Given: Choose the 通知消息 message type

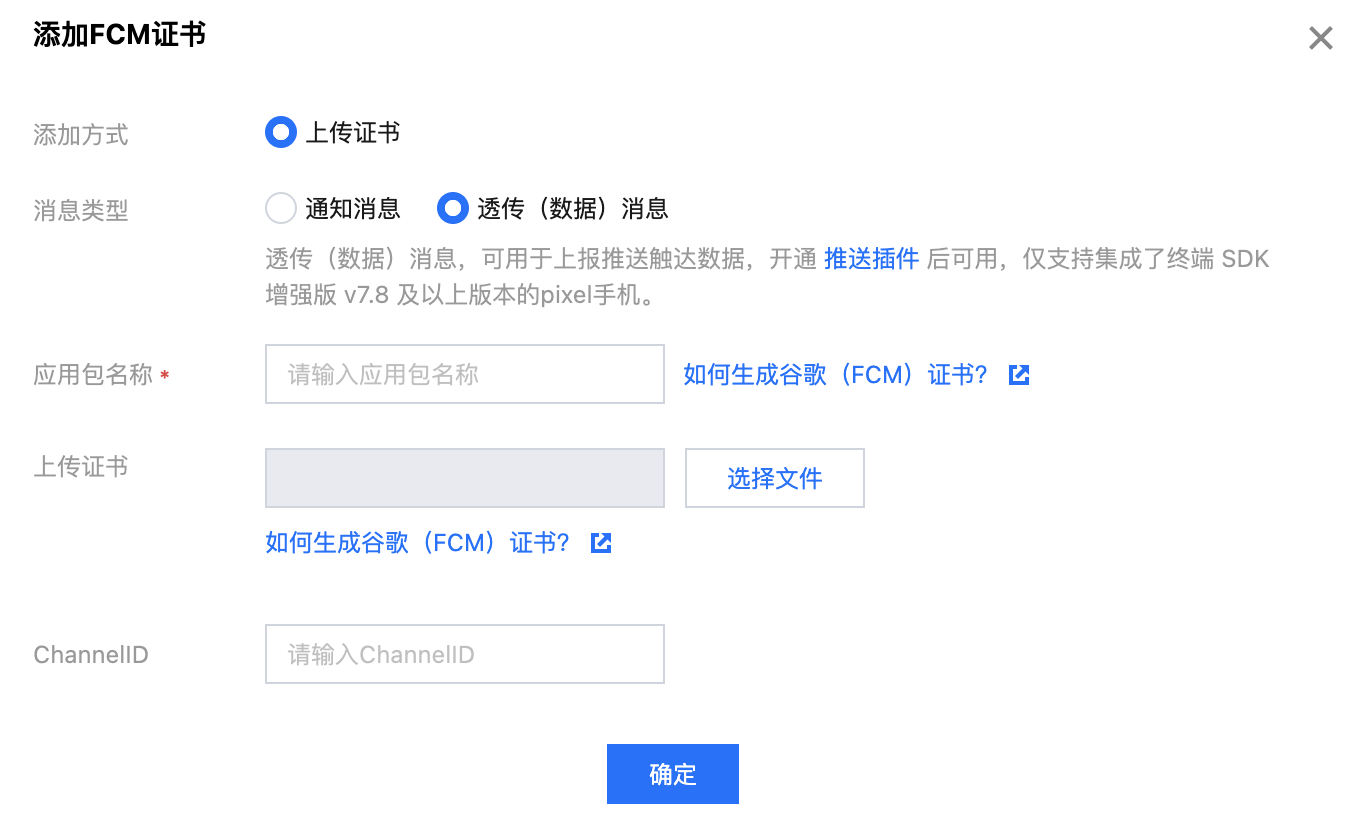Looking at the screenshot, I should coord(281,208).
